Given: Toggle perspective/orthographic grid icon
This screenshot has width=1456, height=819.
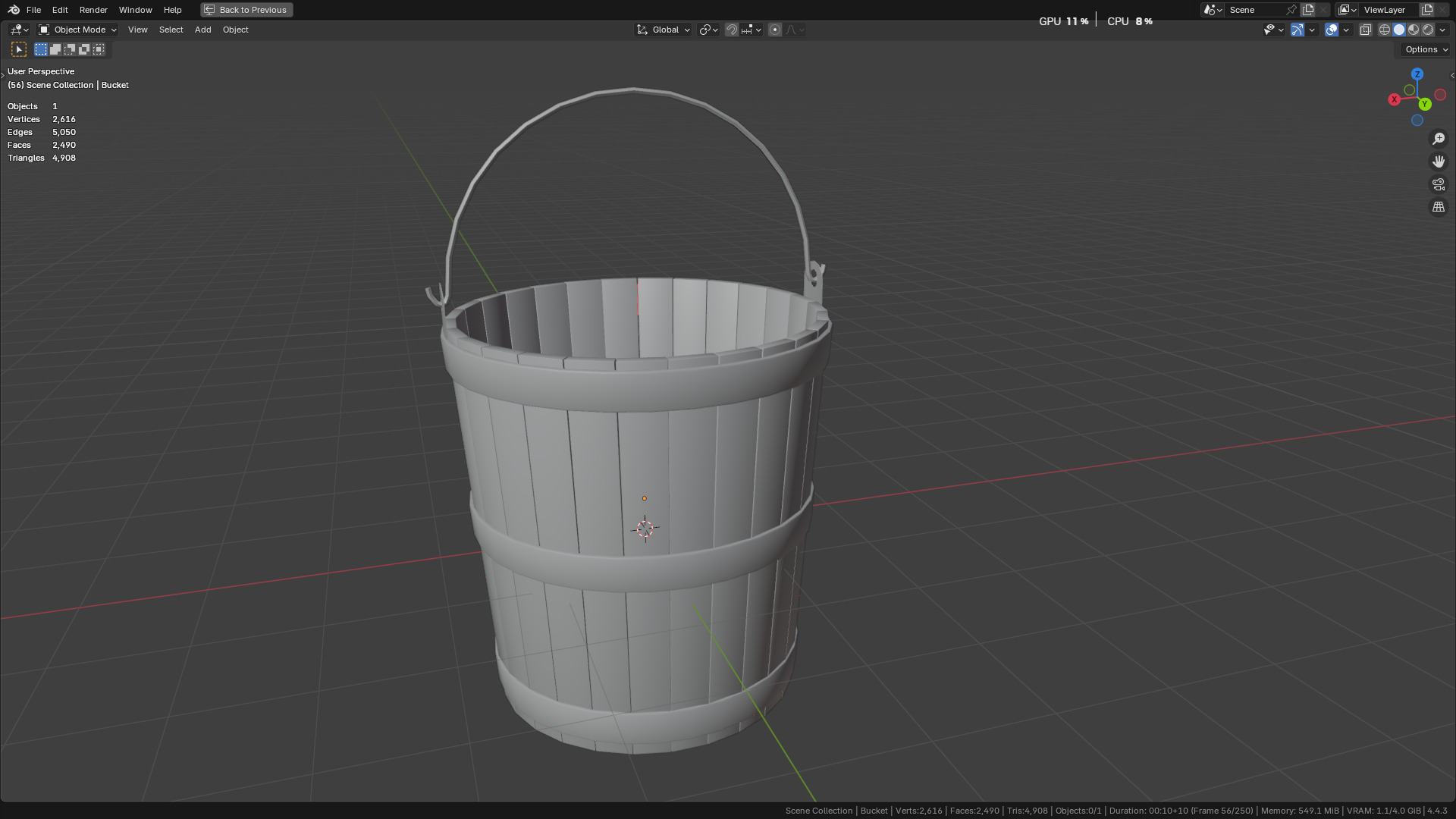Looking at the screenshot, I should click(x=1439, y=207).
